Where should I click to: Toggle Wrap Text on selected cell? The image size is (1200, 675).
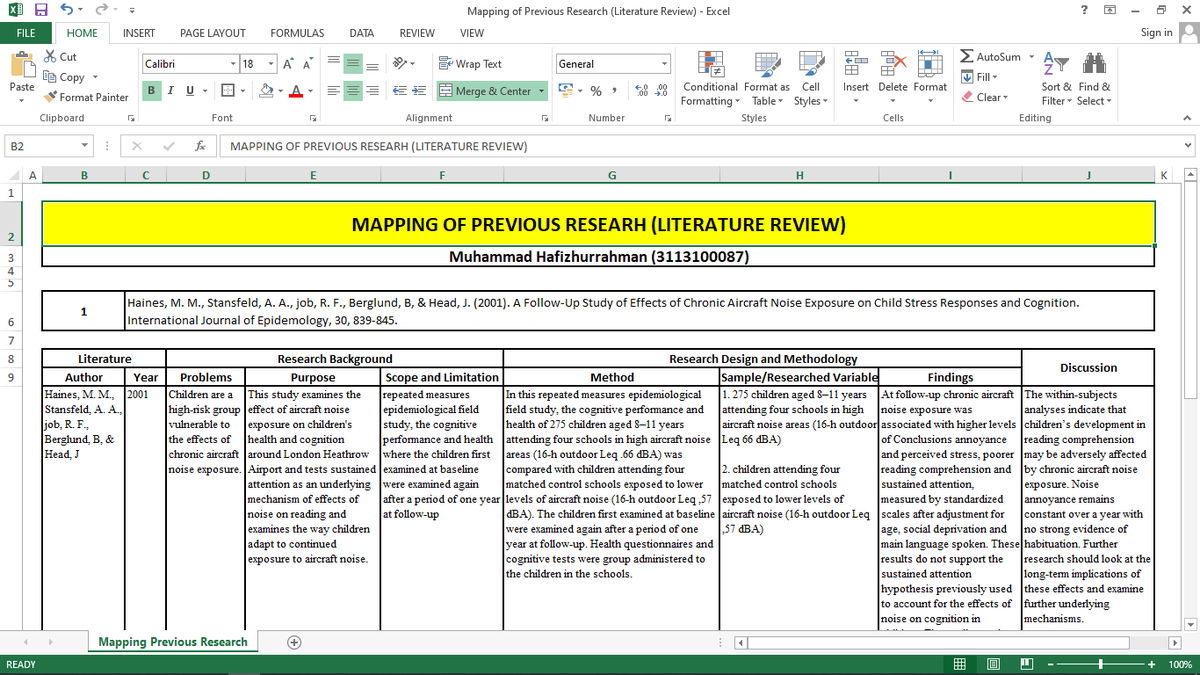coord(470,64)
